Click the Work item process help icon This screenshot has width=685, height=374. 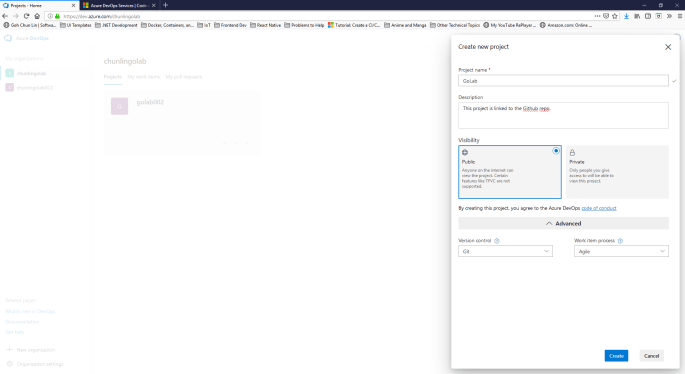620,241
